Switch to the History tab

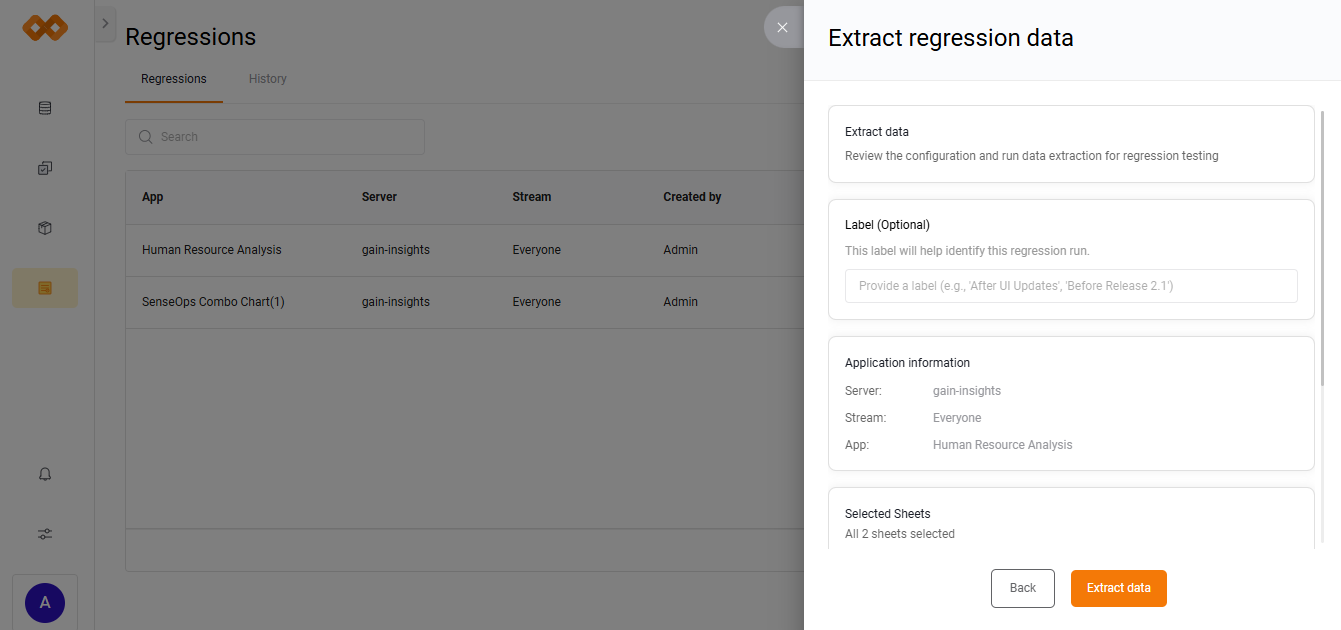267,78
